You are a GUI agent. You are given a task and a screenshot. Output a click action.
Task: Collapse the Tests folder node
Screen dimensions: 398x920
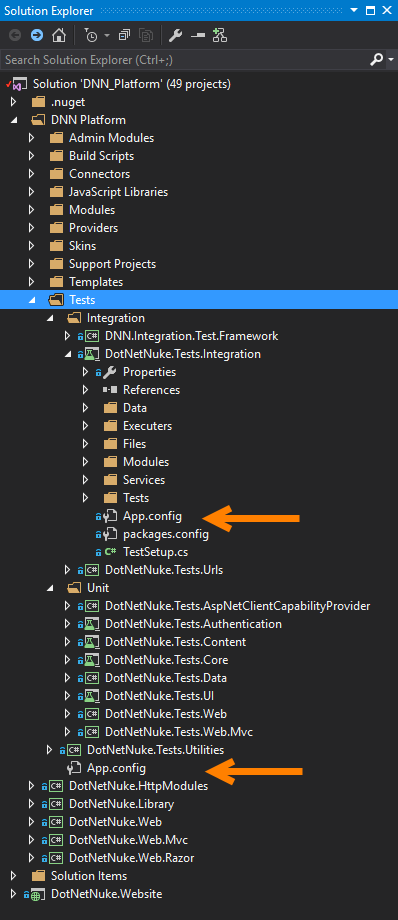(x=32, y=300)
